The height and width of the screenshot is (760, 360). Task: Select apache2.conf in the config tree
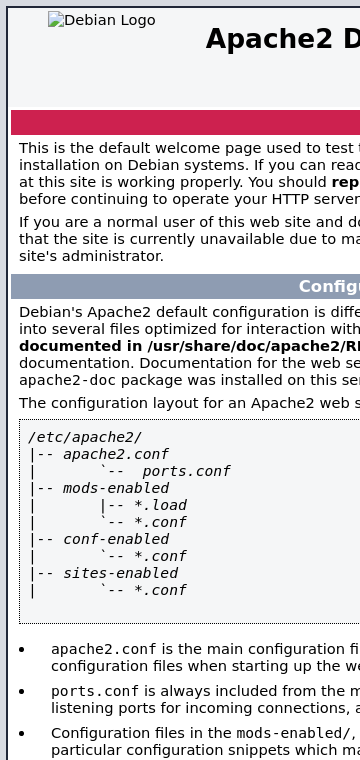(x=116, y=454)
